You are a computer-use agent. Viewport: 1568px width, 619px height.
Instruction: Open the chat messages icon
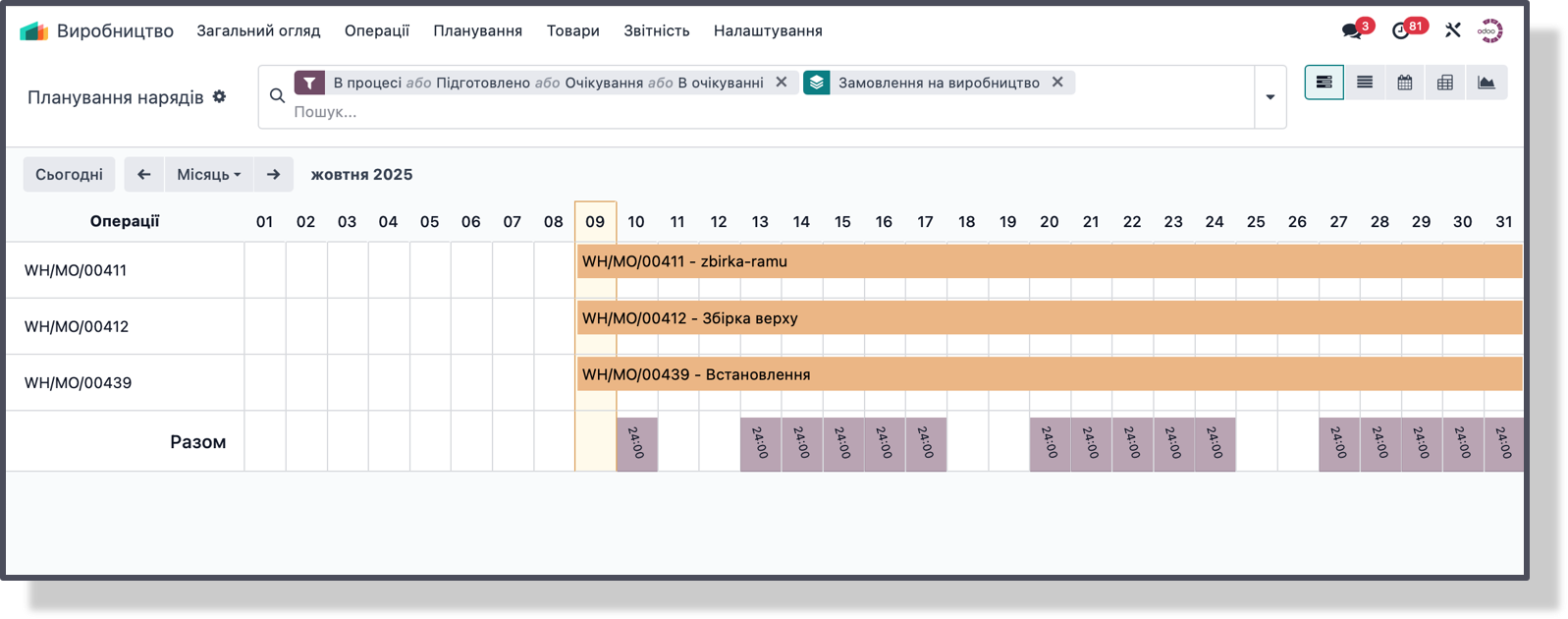pos(1353,30)
